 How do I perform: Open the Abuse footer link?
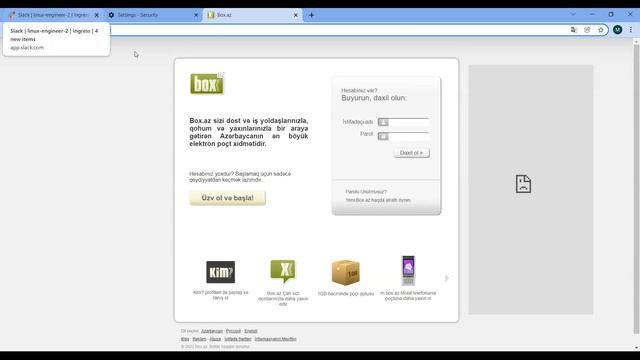215,339
